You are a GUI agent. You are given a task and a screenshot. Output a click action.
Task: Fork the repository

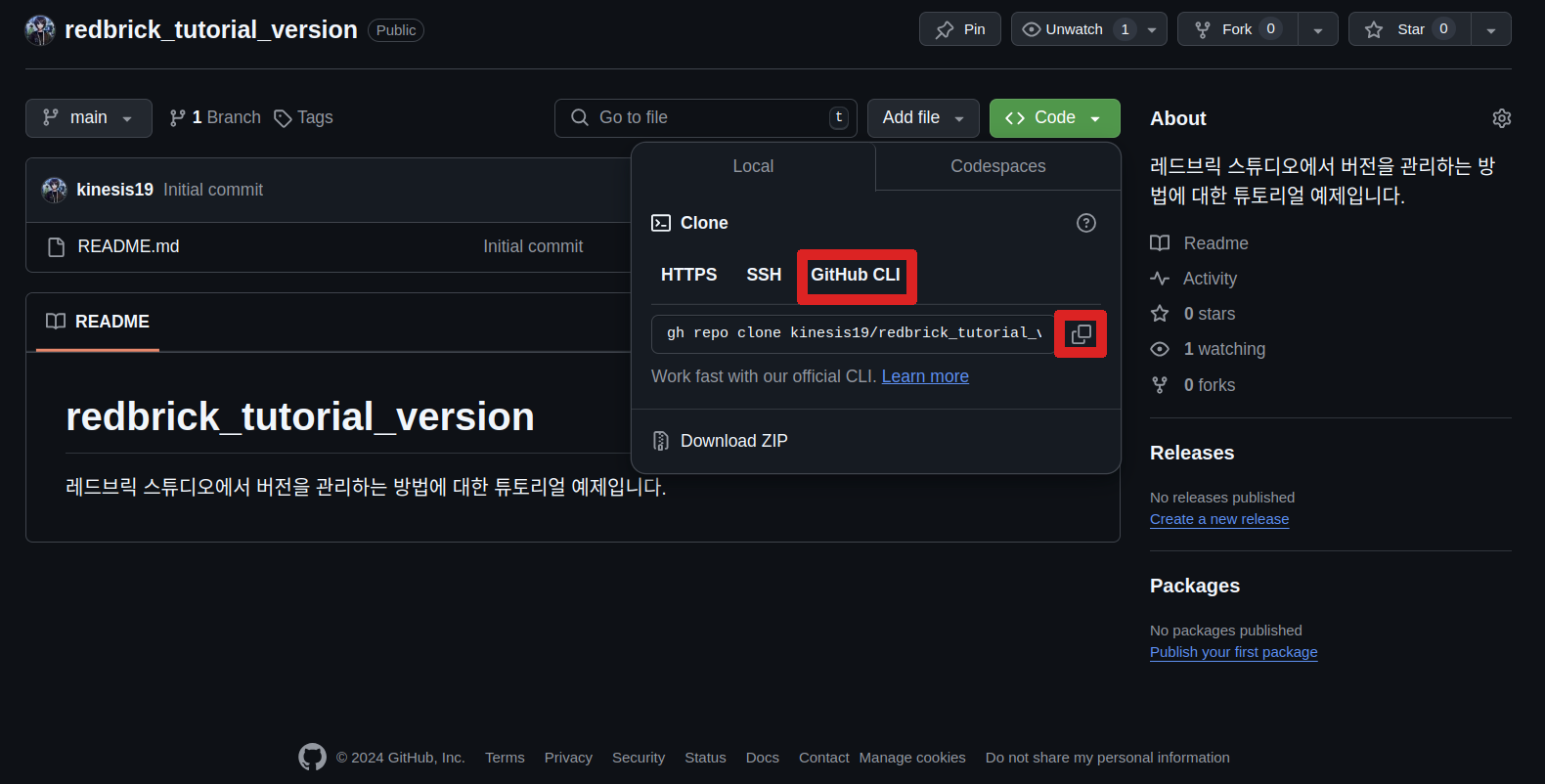click(1238, 29)
